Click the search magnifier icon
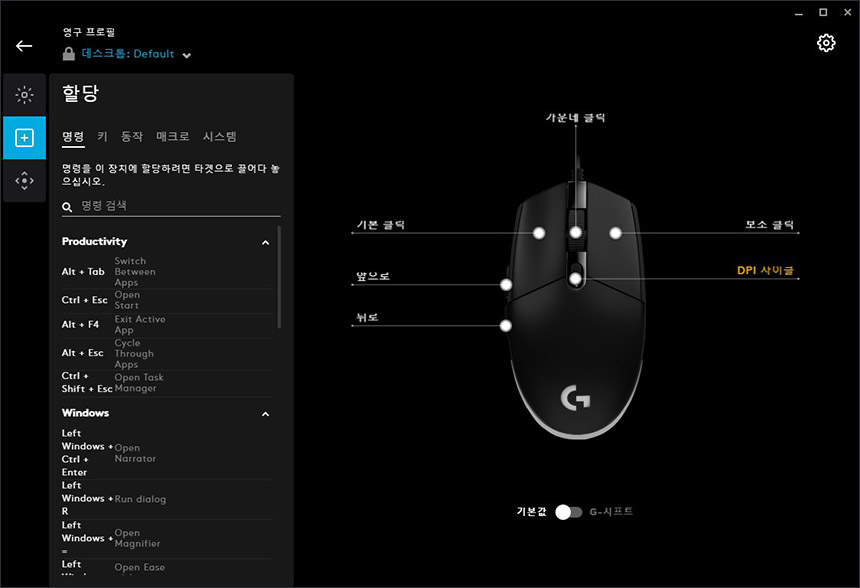 tap(67, 207)
